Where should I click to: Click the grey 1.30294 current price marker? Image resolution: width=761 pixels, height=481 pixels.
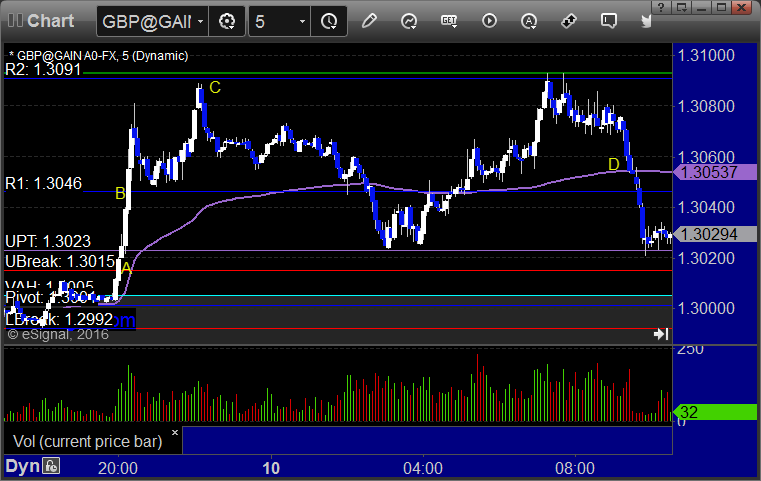point(715,234)
